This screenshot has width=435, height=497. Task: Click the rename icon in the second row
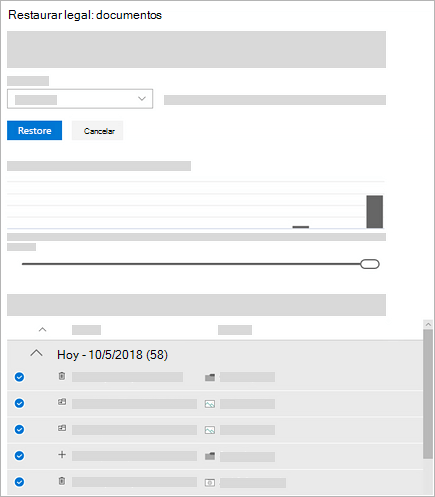pos(62,402)
